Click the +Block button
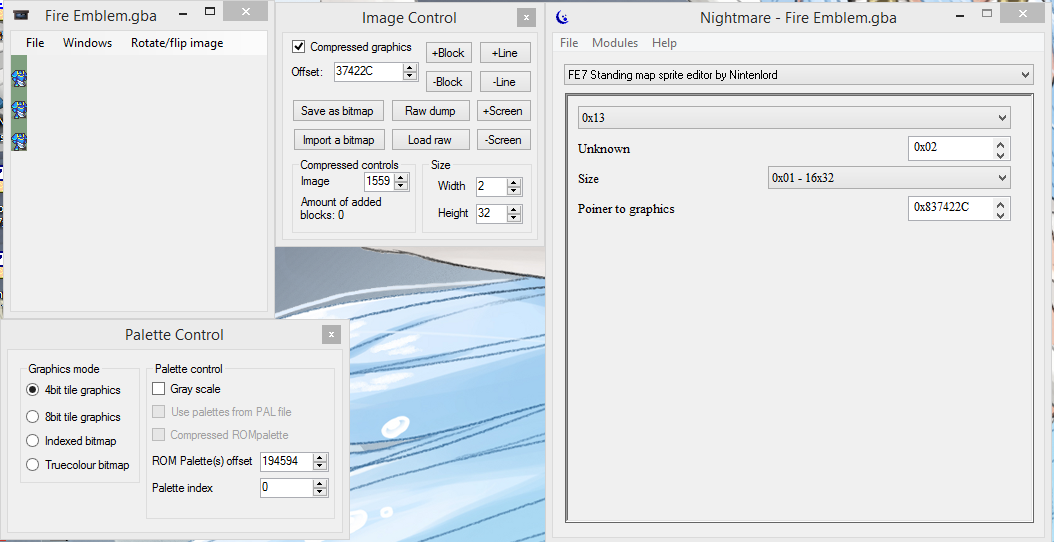1054x542 pixels. click(x=448, y=53)
